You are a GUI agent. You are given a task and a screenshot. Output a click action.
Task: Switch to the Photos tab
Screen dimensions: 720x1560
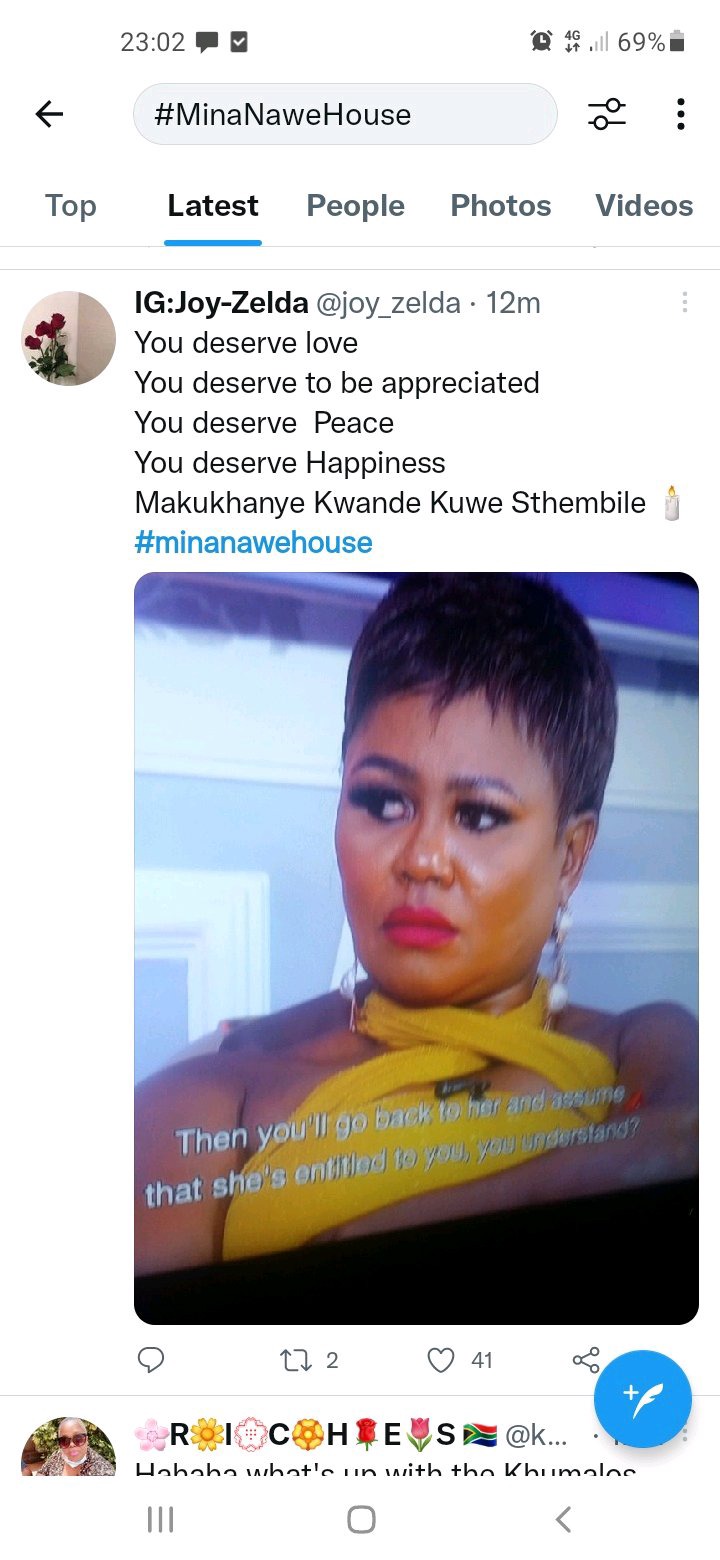pyautogui.click(x=501, y=205)
